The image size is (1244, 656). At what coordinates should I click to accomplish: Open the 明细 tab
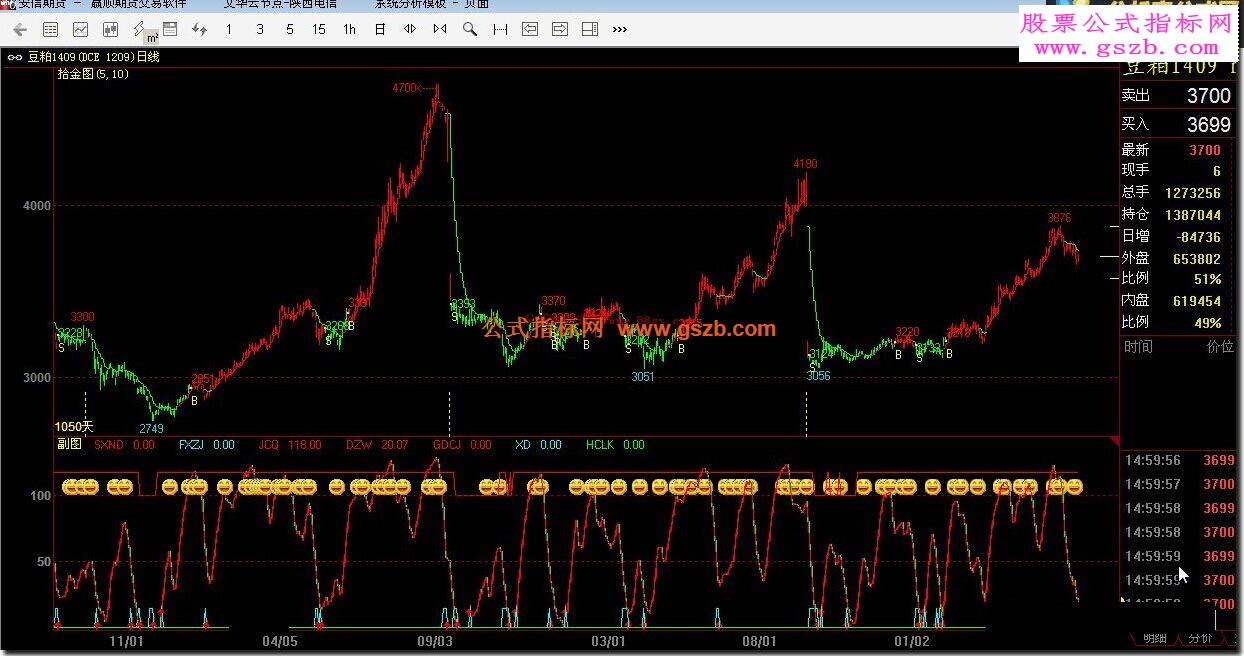click(1155, 638)
